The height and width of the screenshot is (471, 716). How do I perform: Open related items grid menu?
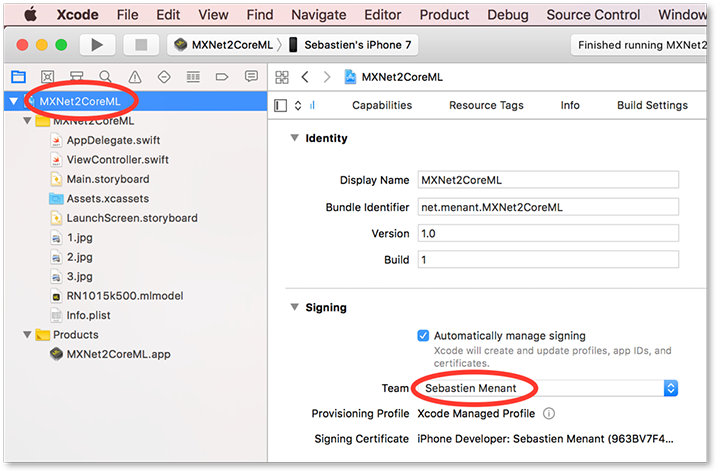(x=282, y=77)
